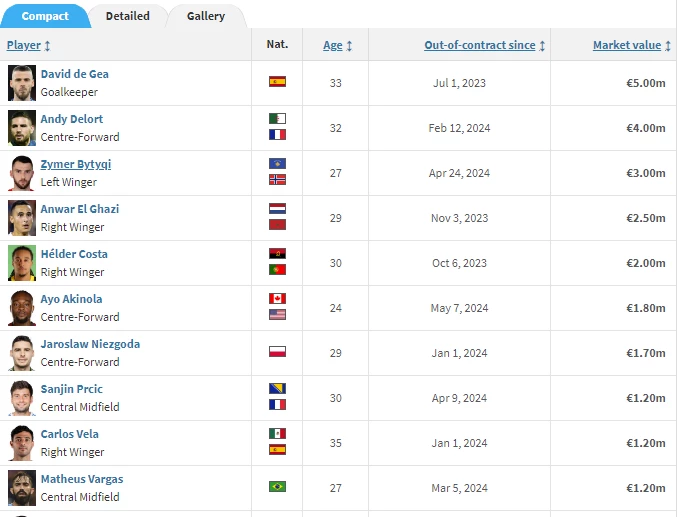The width and height of the screenshot is (677, 517).
Task: Sort table by Player column
Action: (28, 45)
